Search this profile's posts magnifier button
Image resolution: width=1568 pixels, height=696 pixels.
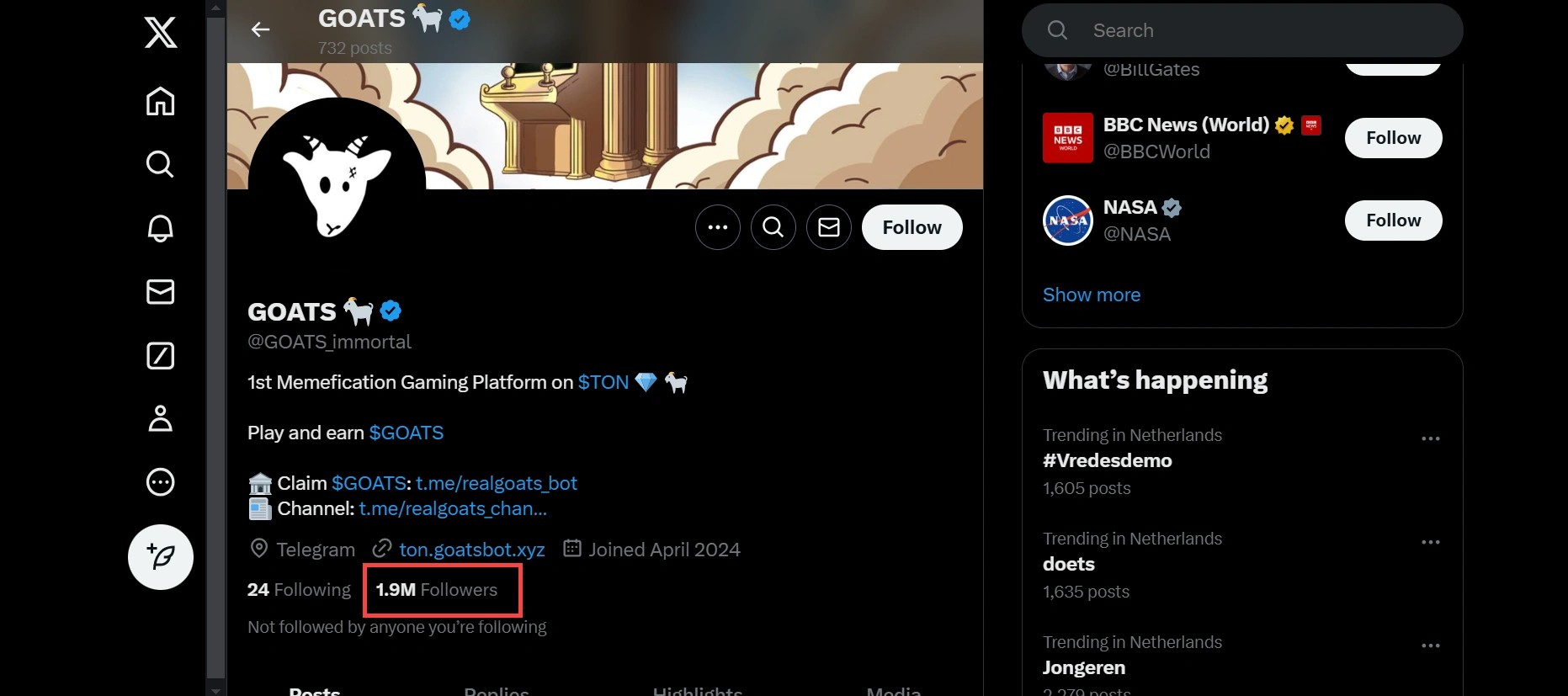[x=773, y=227]
